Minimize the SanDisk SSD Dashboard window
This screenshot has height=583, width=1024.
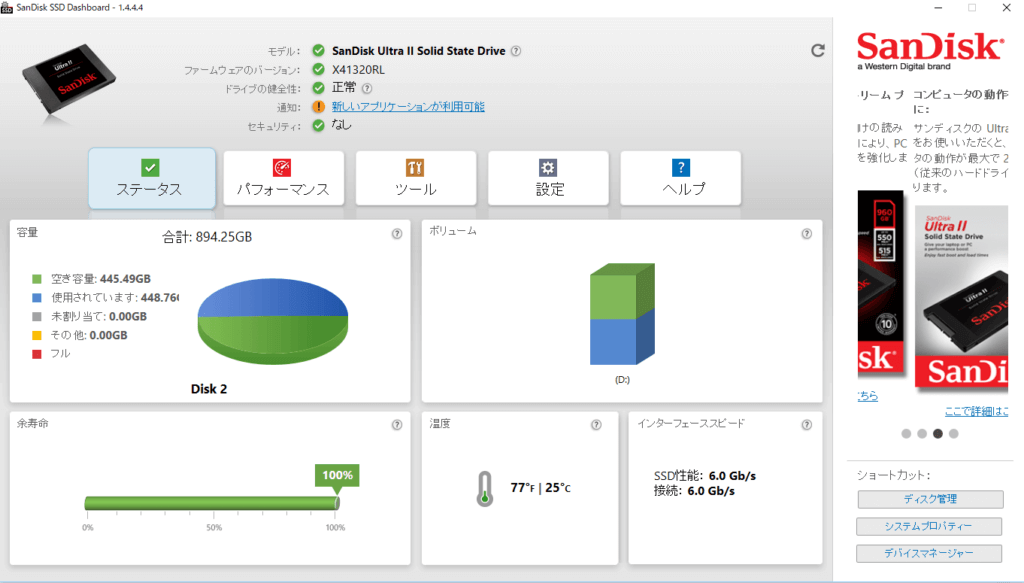(x=938, y=8)
